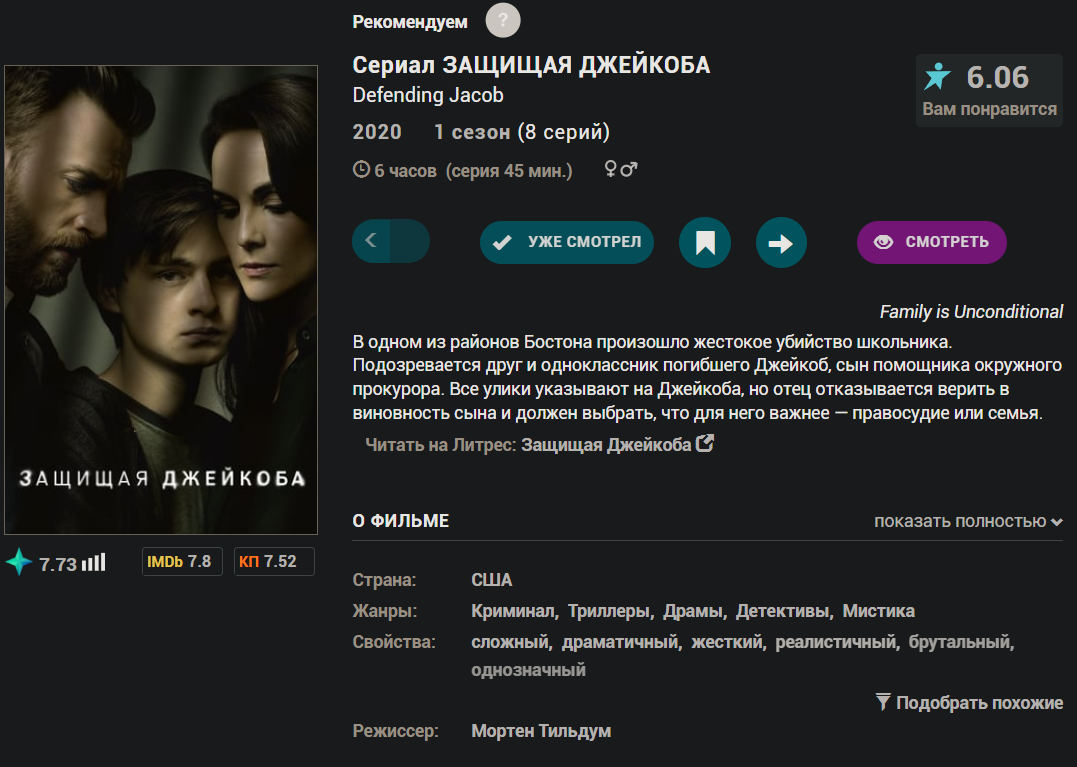Screen dimensions: 1077x767
Task: Click the question mark help icon
Action: (503, 21)
